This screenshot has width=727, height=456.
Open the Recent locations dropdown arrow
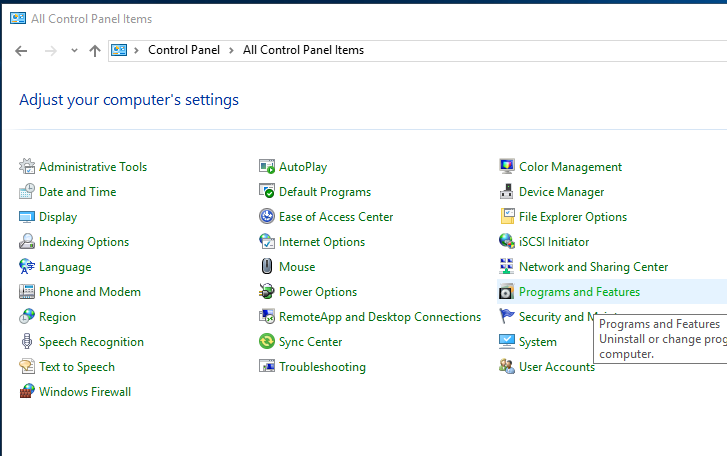pos(74,51)
